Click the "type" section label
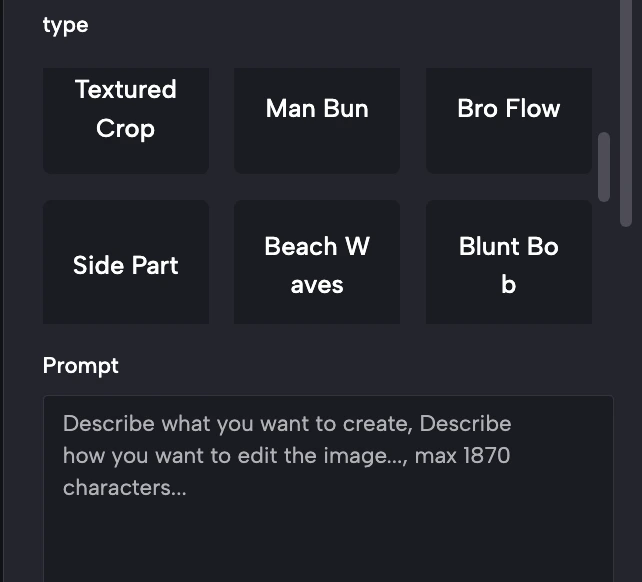Viewport: 642px width, 582px height. (66, 25)
